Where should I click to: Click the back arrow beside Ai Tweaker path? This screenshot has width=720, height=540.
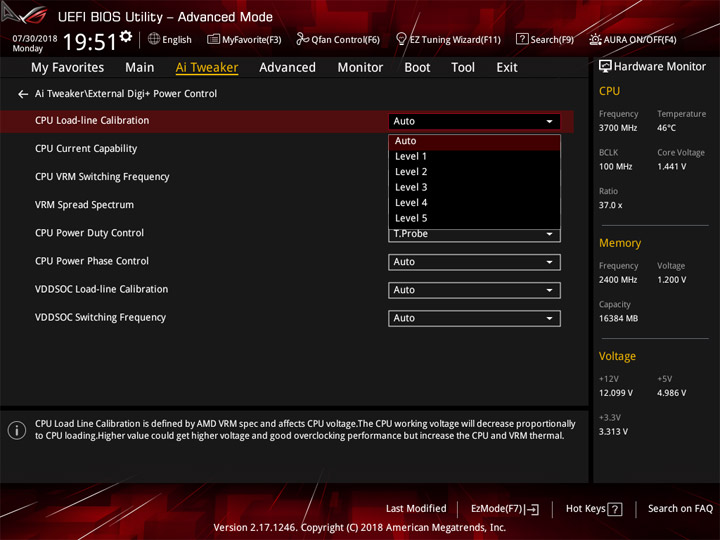23,94
